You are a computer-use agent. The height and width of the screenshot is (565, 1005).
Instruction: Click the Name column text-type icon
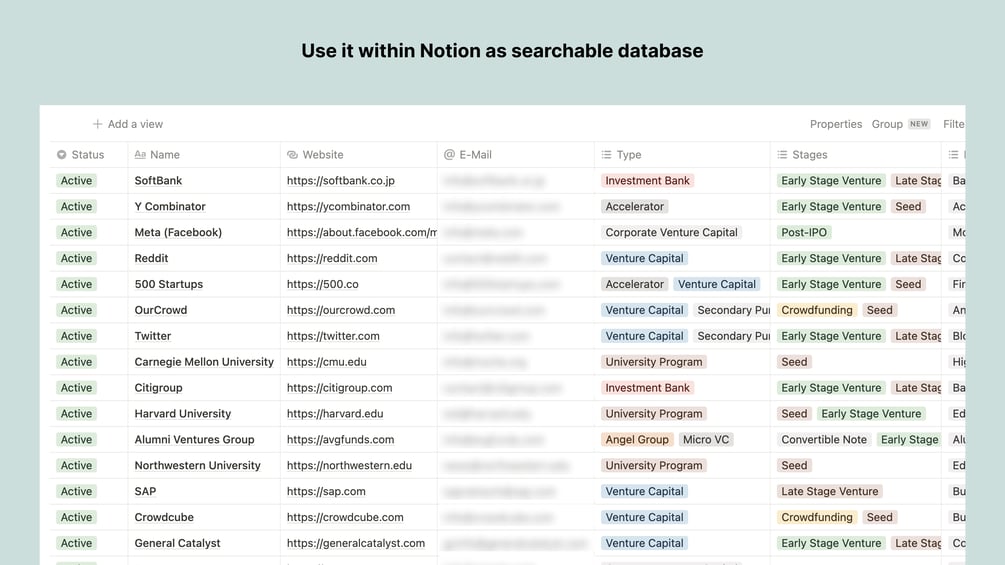(x=140, y=155)
